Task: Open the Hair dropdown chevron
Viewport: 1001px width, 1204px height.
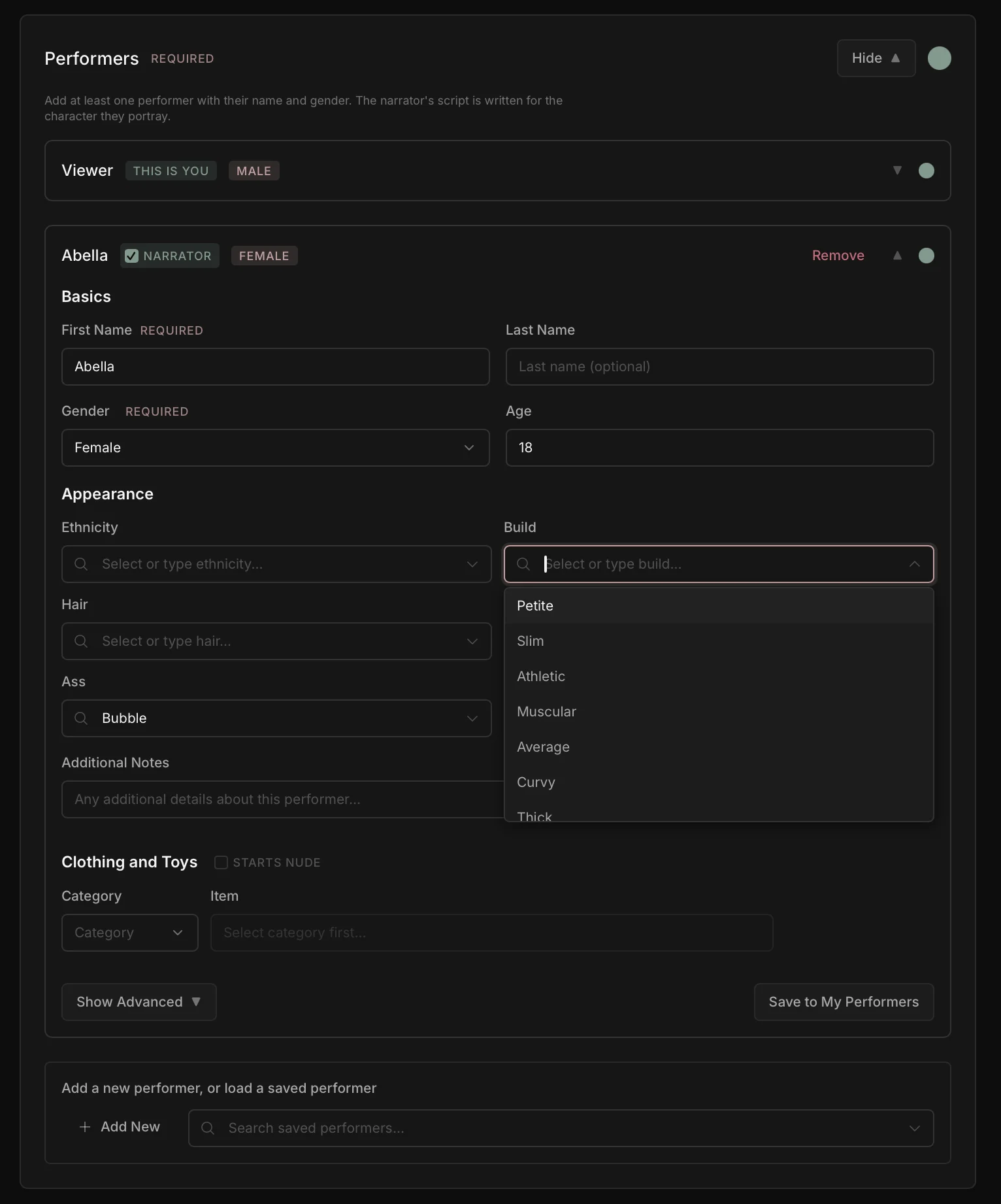Action: [472, 641]
